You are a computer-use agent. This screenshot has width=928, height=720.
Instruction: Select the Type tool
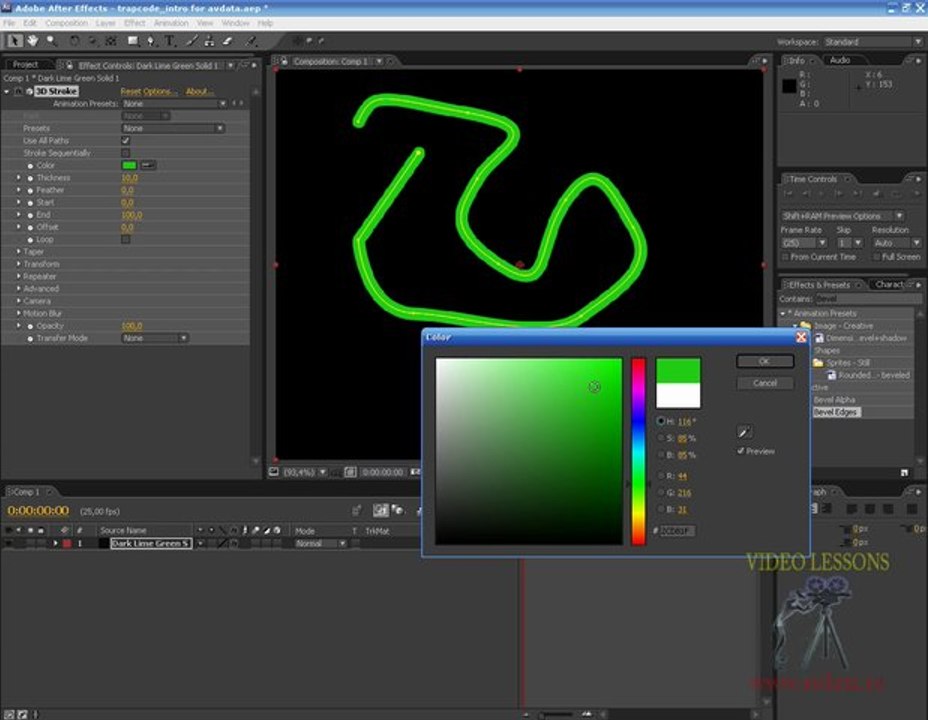170,41
